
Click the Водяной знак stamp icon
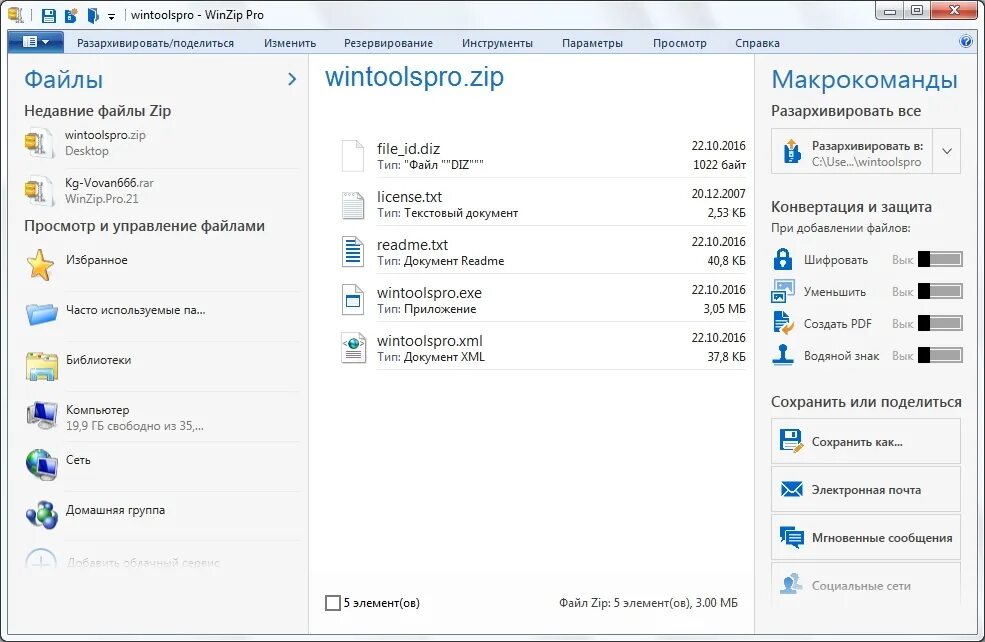pyautogui.click(x=783, y=355)
